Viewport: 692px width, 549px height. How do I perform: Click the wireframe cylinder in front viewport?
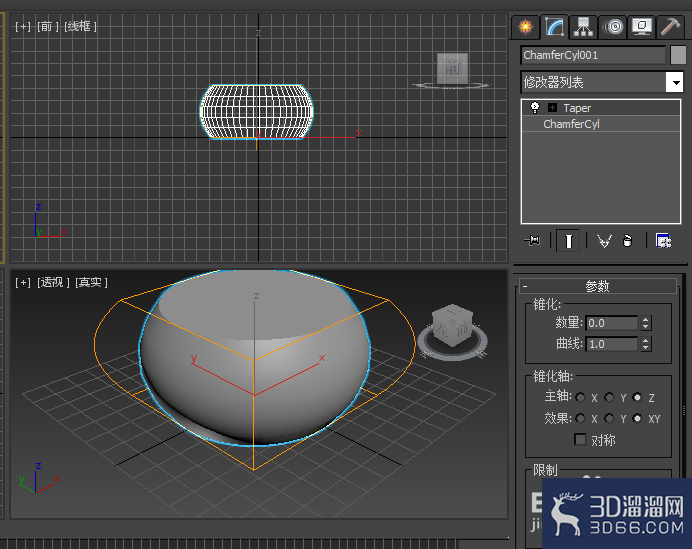[x=256, y=112]
